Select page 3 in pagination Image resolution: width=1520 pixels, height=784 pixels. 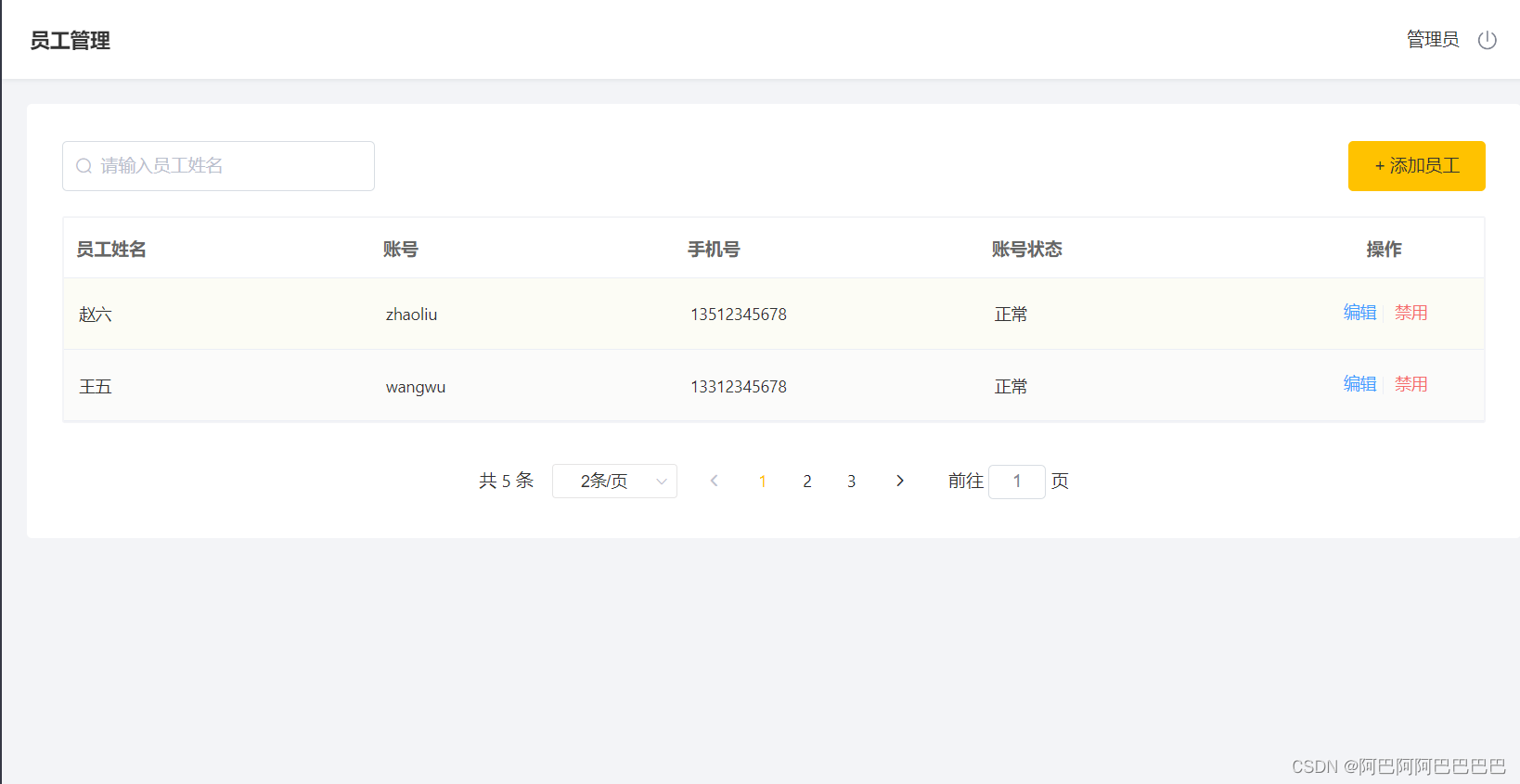851,481
